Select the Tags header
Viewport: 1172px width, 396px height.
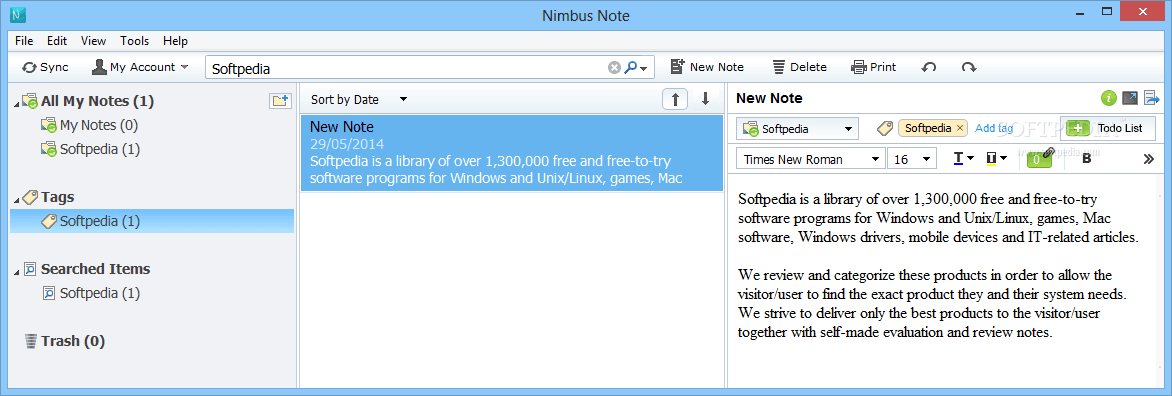click(58, 197)
